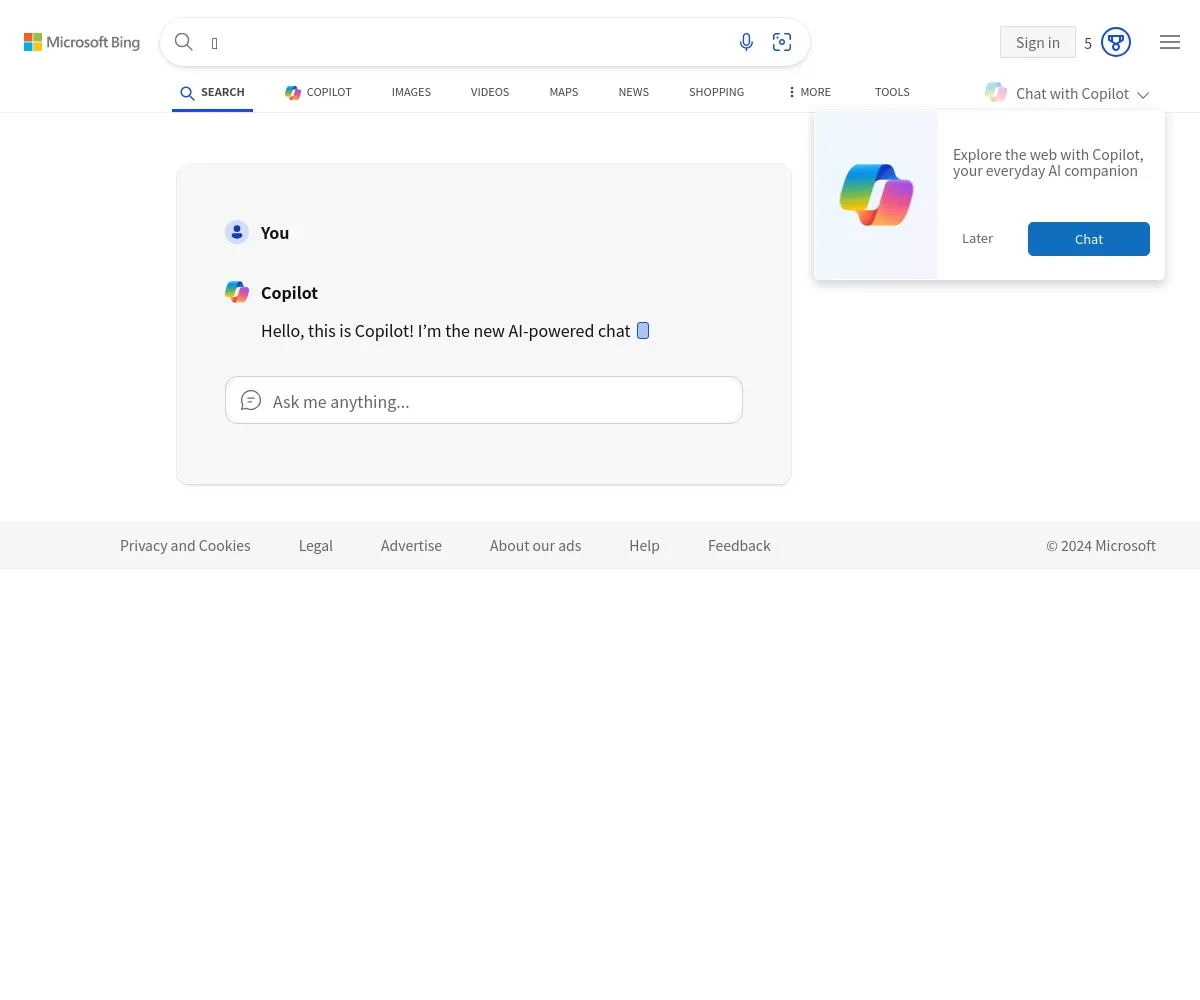1200x1000 pixels.
Task: Click the © 2024 Microsoft text
Action: click(1101, 545)
